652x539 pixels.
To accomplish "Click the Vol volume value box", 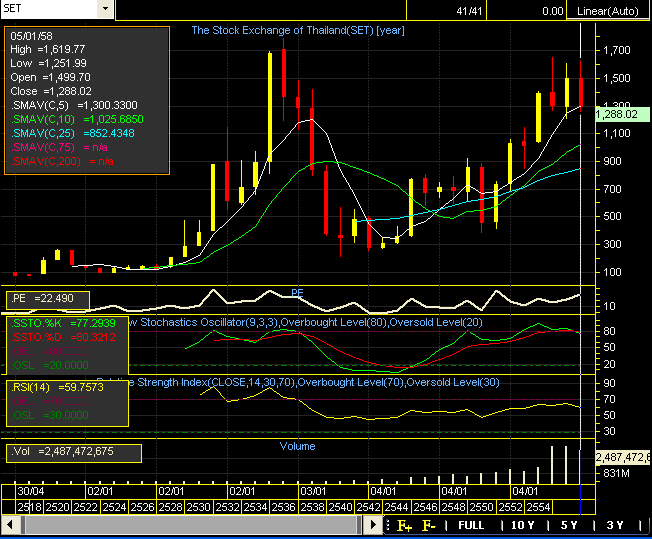I will pos(73,453).
